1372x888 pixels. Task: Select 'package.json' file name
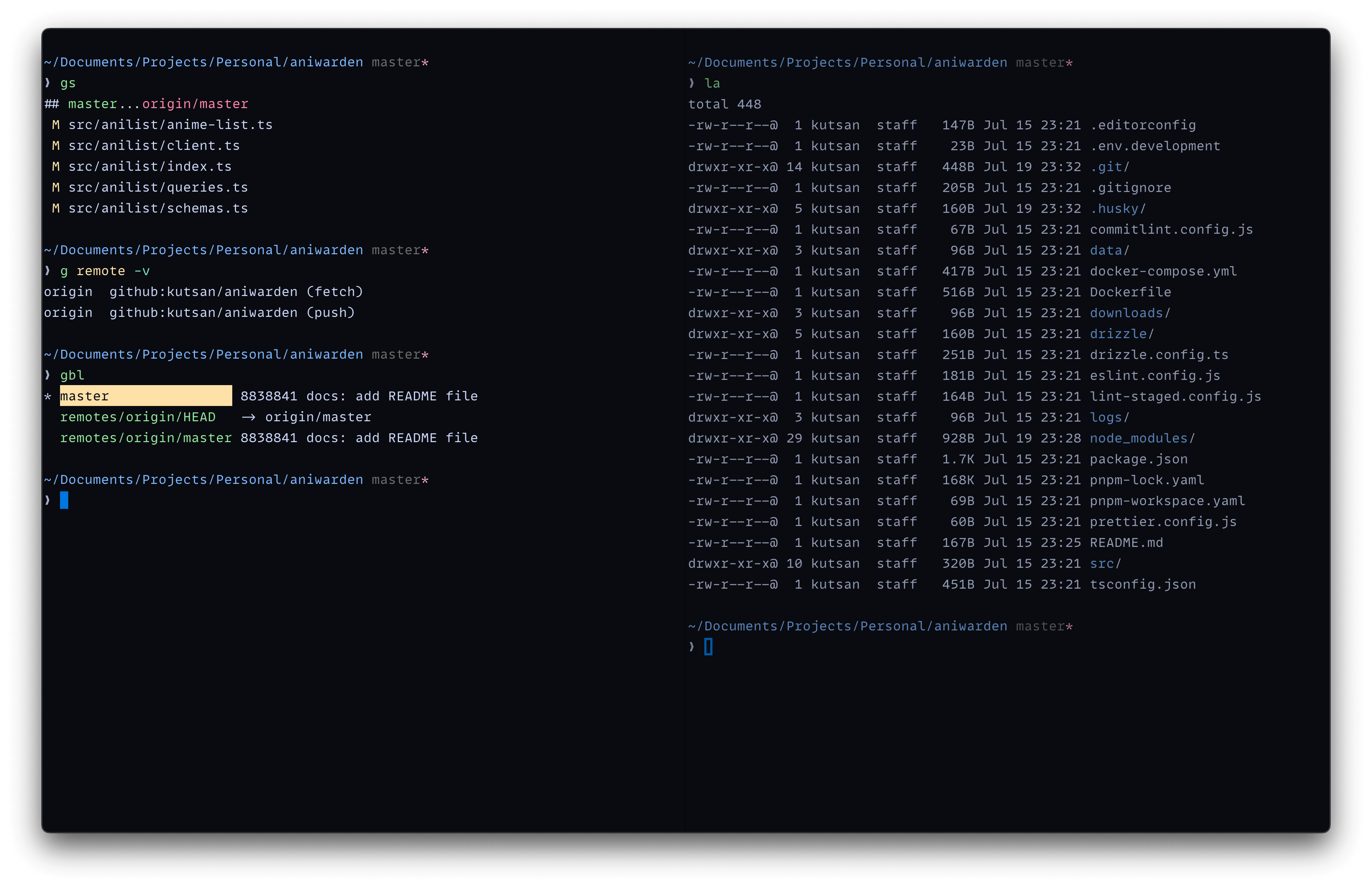[x=1139, y=459]
